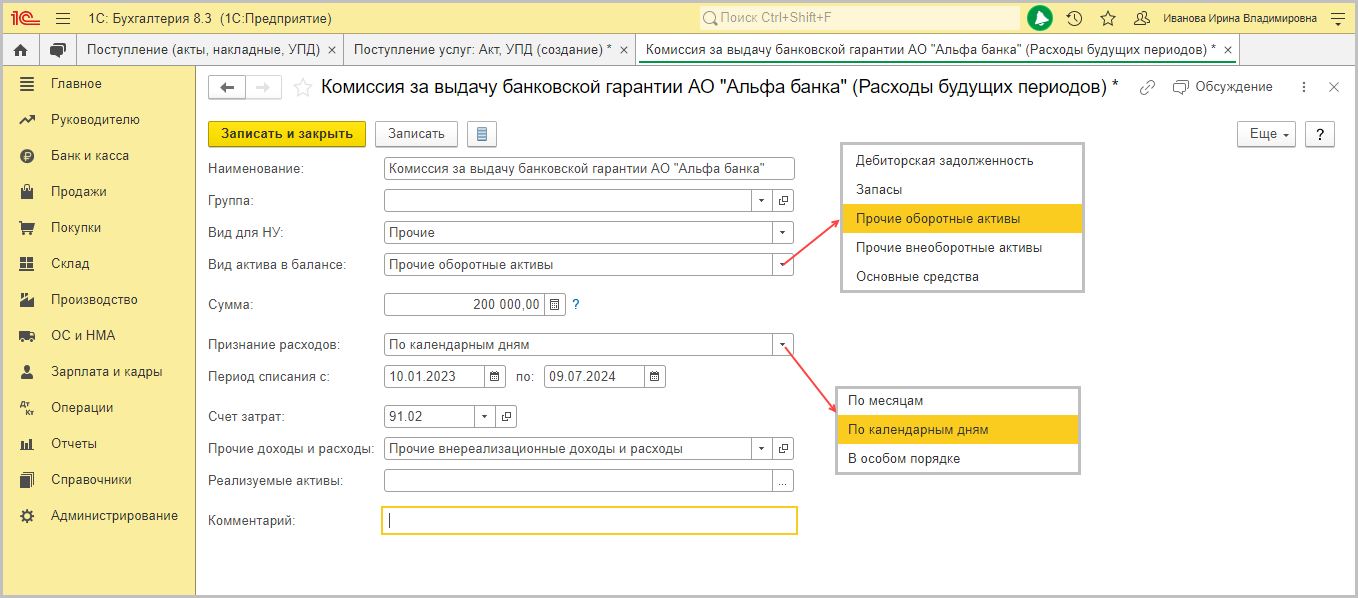Image resolution: width=1358 pixels, height=598 pixels.
Task: Click the ellipsis button of Реализуемые активы
Action: point(783,481)
